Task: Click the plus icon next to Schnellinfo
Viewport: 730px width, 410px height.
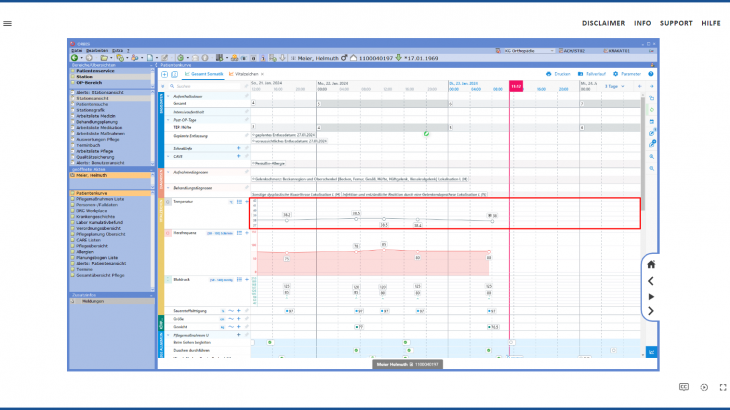Action: [238, 147]
